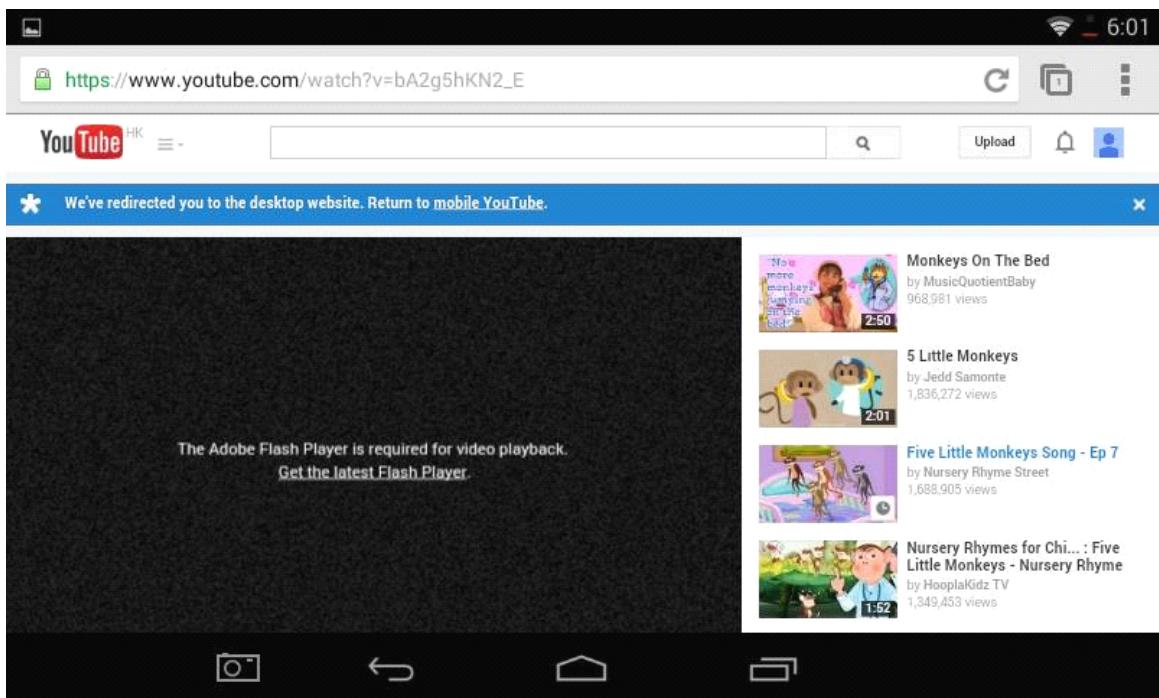Focus the YouTube search input field

click(548, 143)
